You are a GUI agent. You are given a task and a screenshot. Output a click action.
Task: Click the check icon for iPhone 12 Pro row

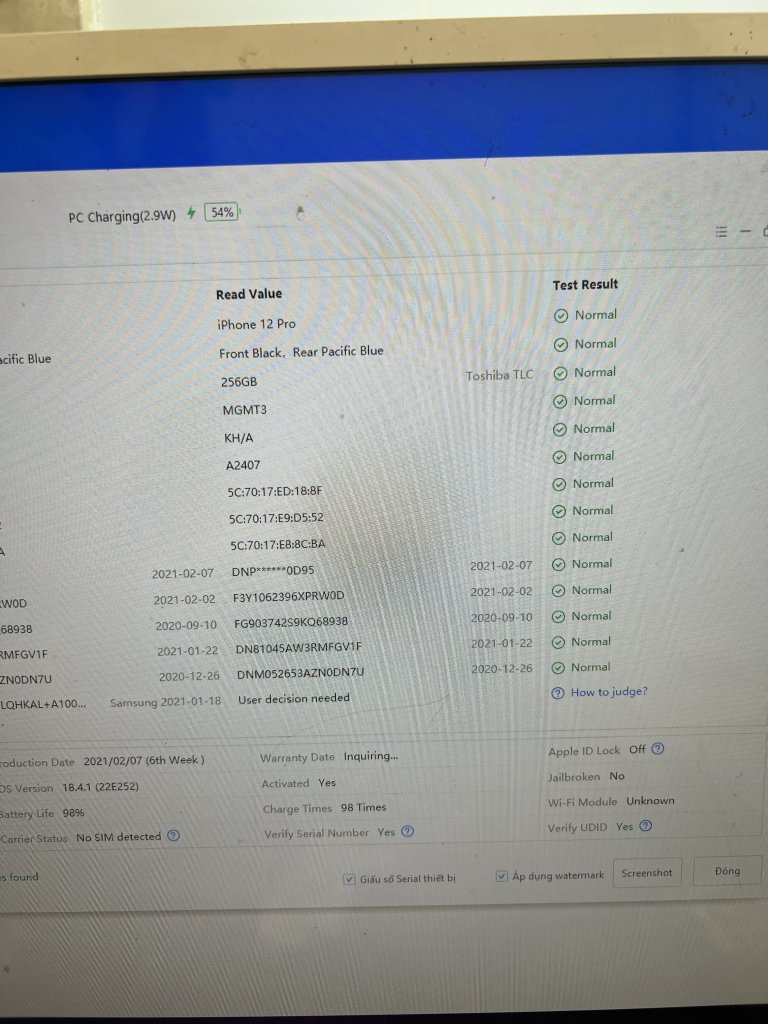(560, 316)
